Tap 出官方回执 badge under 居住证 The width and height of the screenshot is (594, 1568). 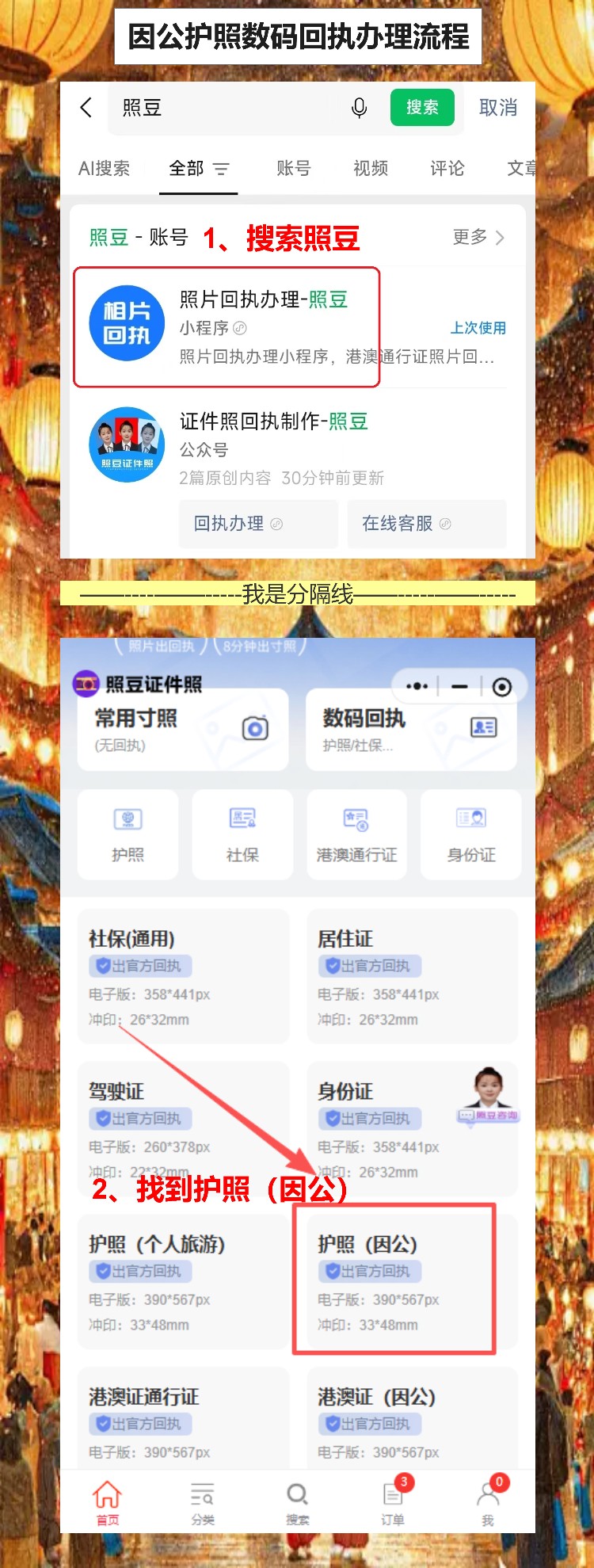pyautogui.click(x=369, y=966)
